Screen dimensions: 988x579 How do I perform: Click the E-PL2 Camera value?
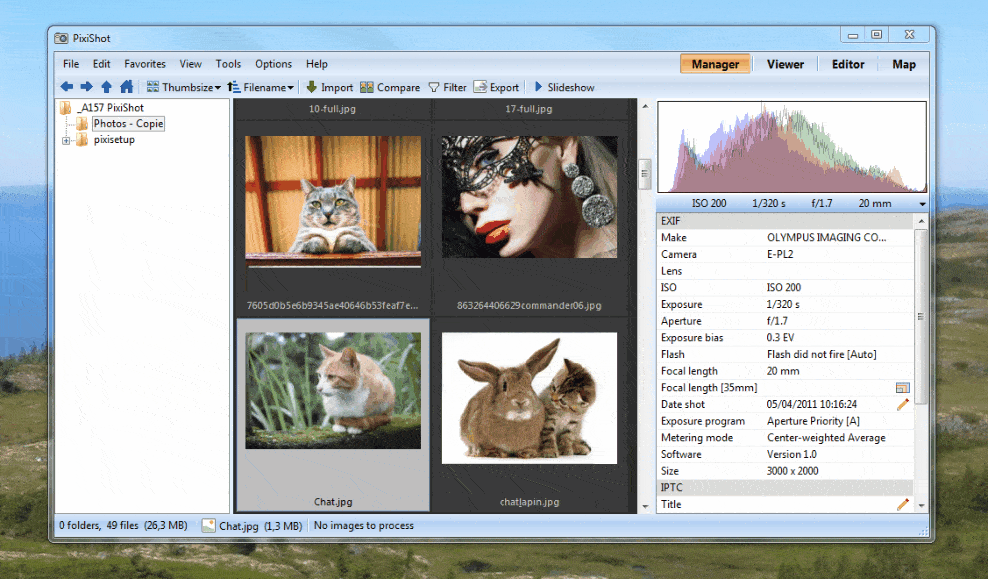click(x=780, y=255)
